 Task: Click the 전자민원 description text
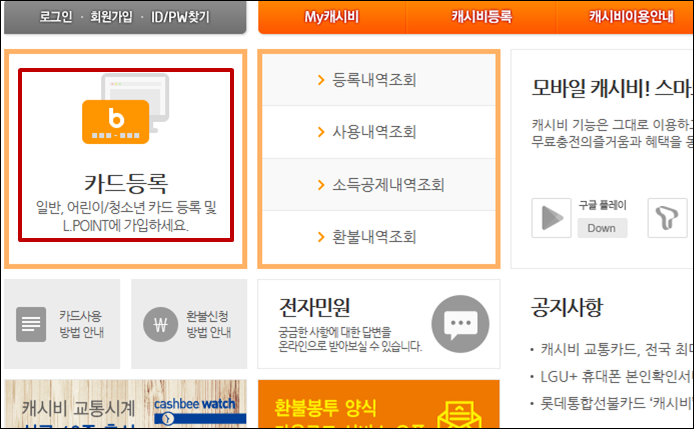(x=350, y=339)
